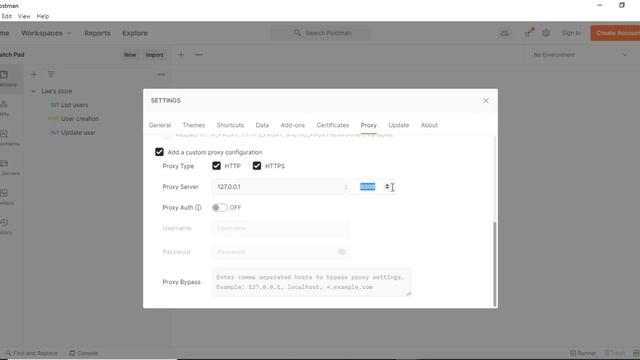This screenshot has height=360, width=640.
Task: Toggle the HTTPS proxy type checkbox
Action: tap(257, 166)
